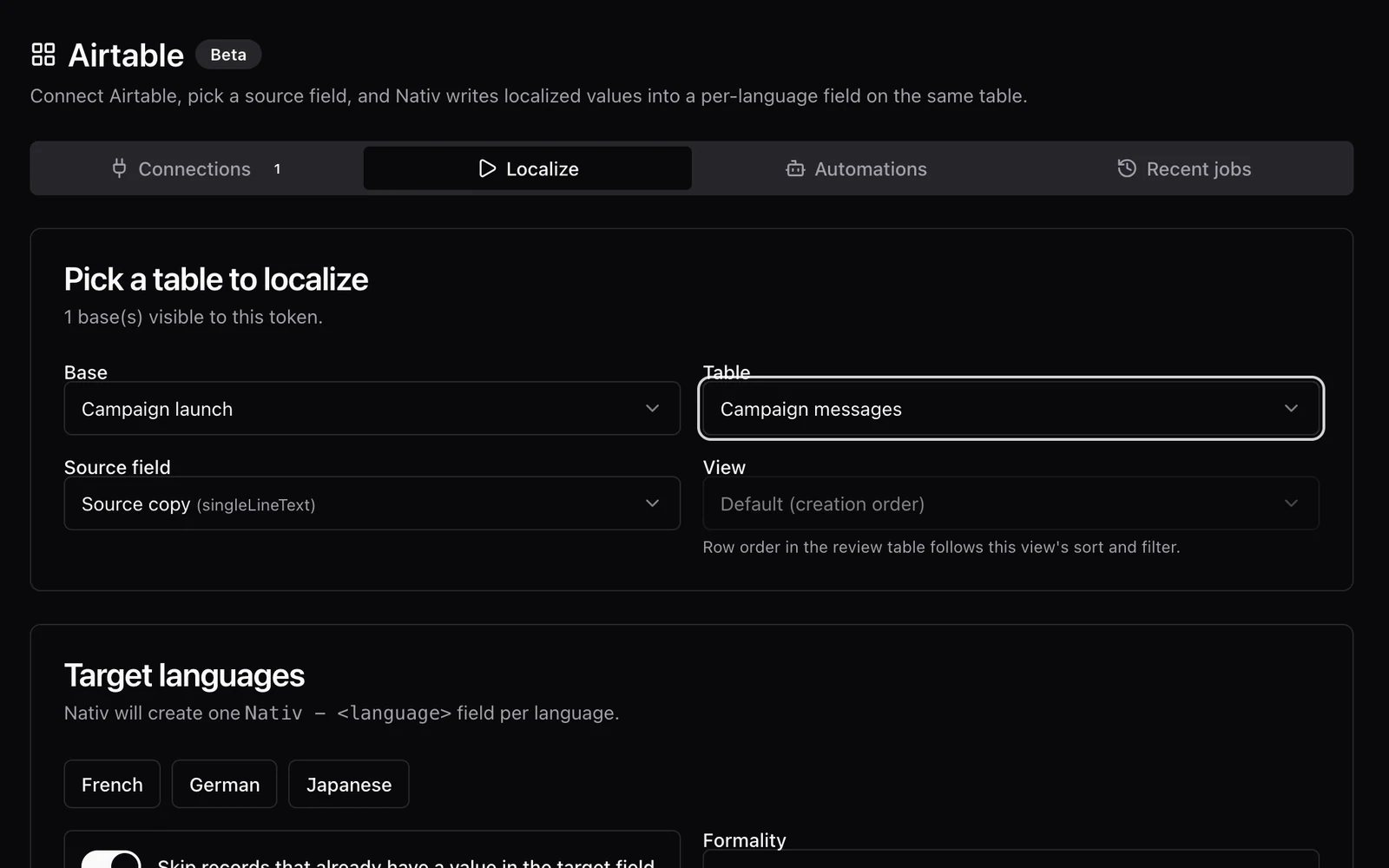Click the Source field label
The image size is (1389, 868).
pyautogui.click(x=117, y=467)
